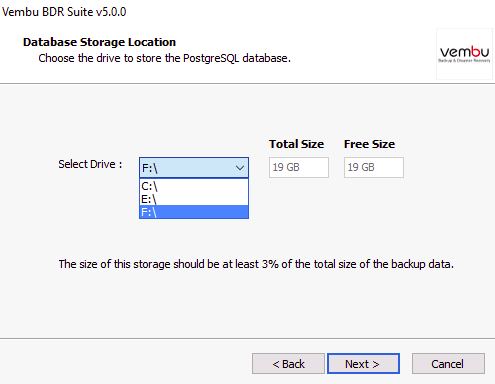Open the Select Drive dropdown arrow
Image resolution: width=495 pixels, height=384 pixels.
tap(240, 168)
